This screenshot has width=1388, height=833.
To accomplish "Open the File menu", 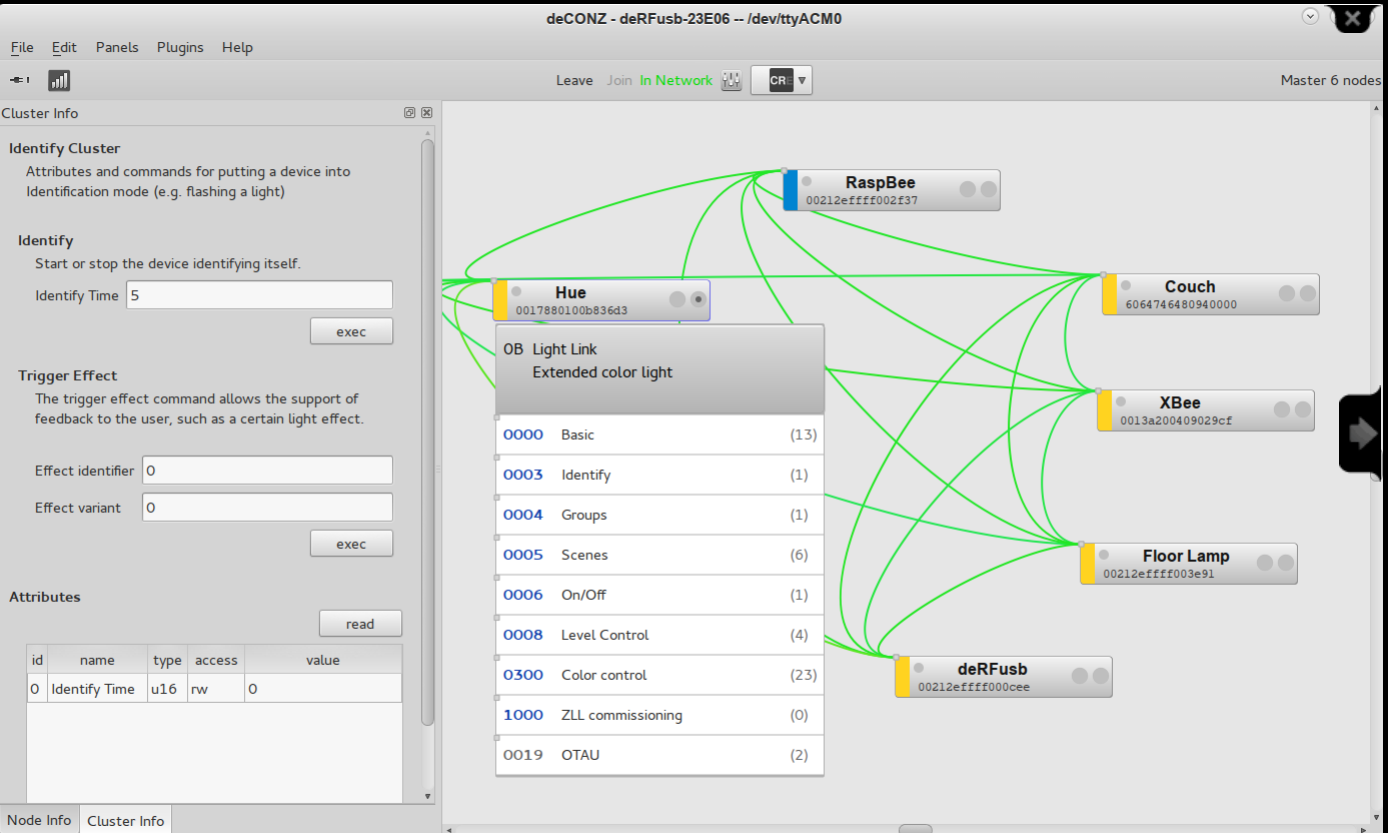I will coord(22,47).
